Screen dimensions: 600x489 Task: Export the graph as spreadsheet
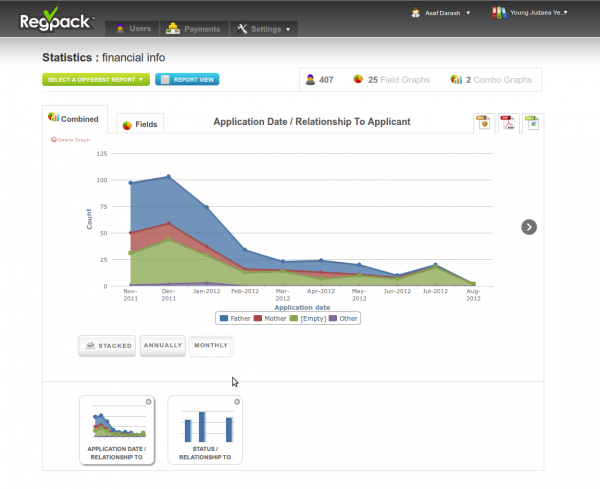532,123
